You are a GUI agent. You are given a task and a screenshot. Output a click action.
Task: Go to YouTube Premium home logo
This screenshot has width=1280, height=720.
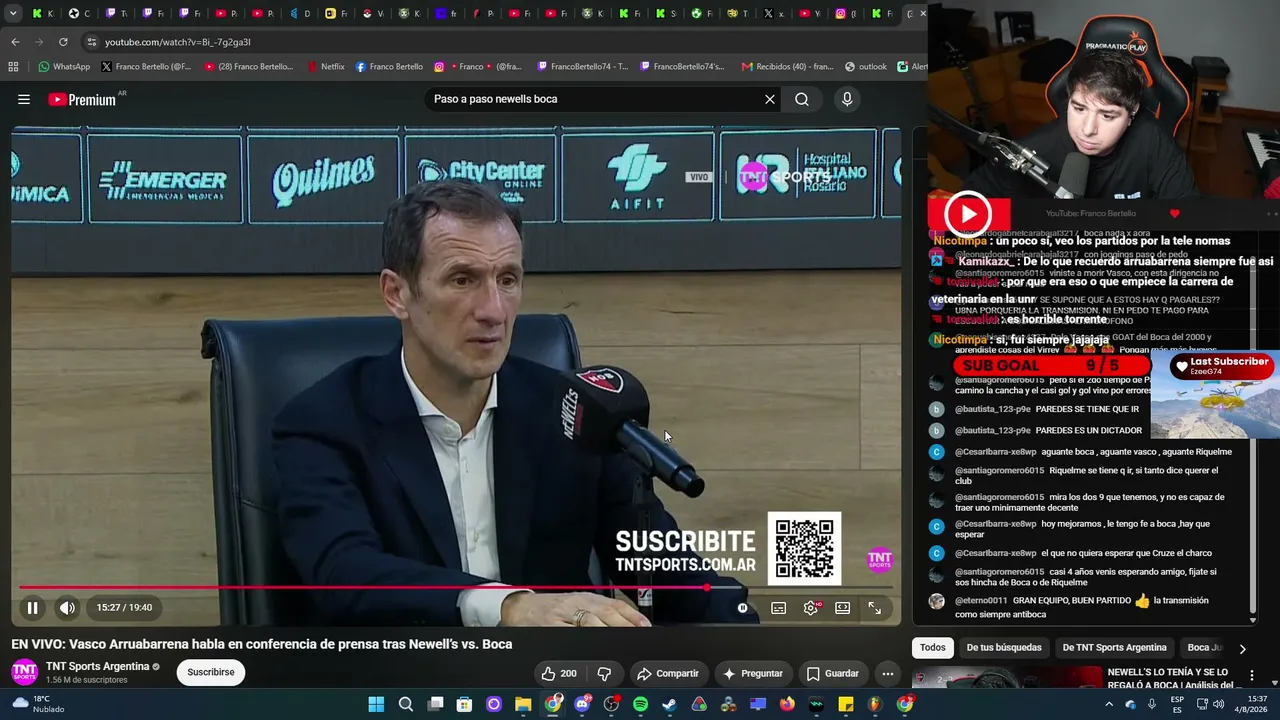point(82,99)
